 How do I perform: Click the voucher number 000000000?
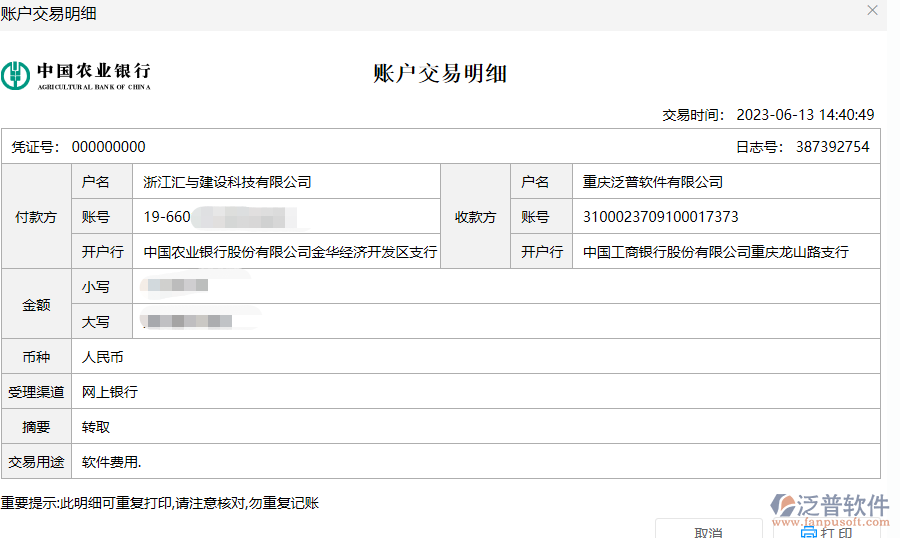click(x=108, y=147)
